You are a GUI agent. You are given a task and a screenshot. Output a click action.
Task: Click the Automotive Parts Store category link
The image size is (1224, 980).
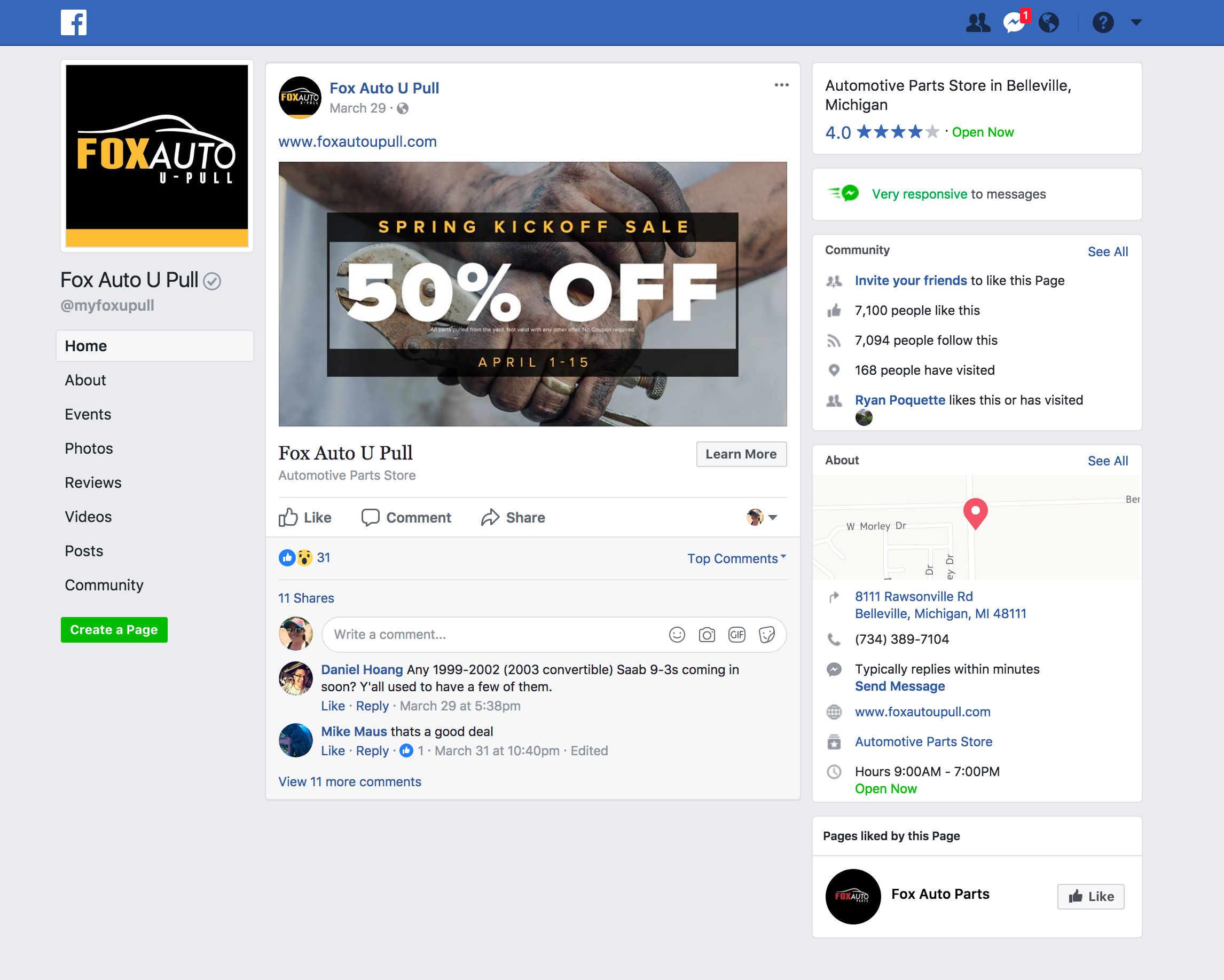(924, 741)
